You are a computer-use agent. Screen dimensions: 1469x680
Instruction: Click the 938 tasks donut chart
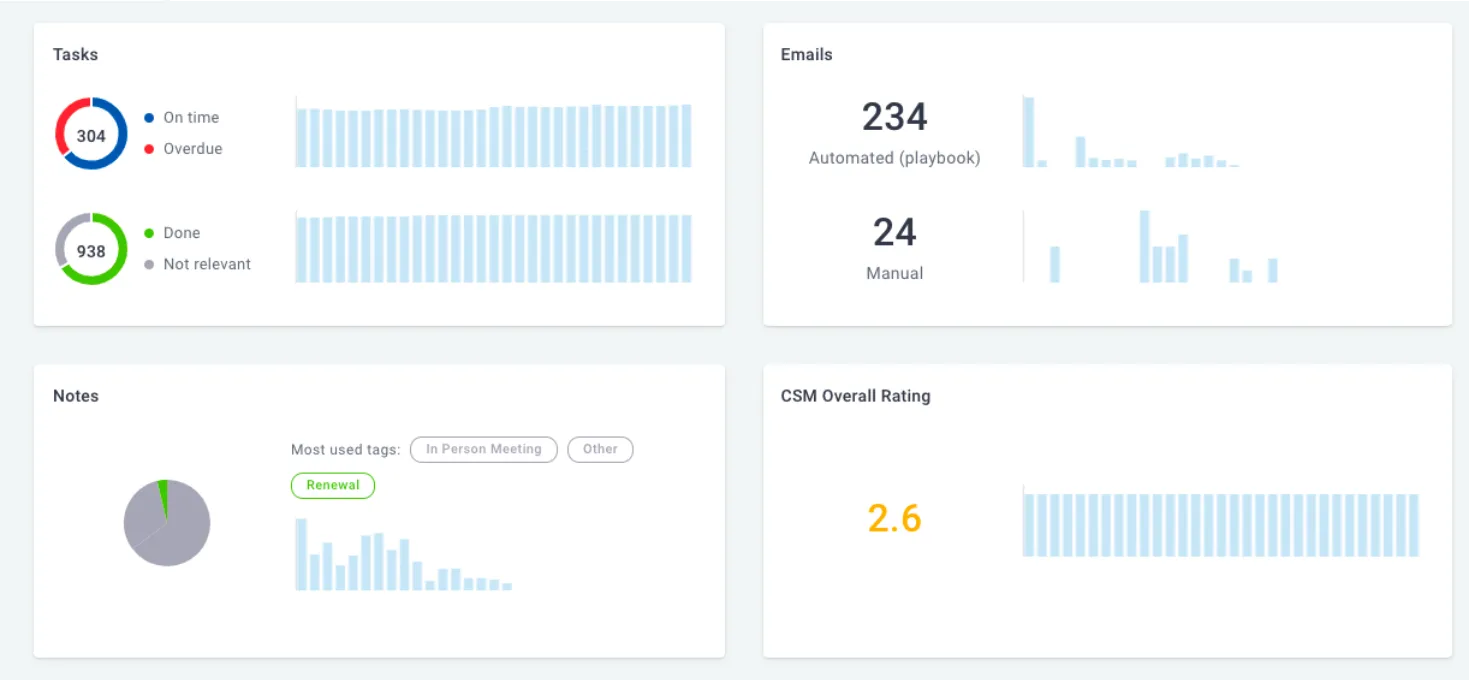point(91,249)
